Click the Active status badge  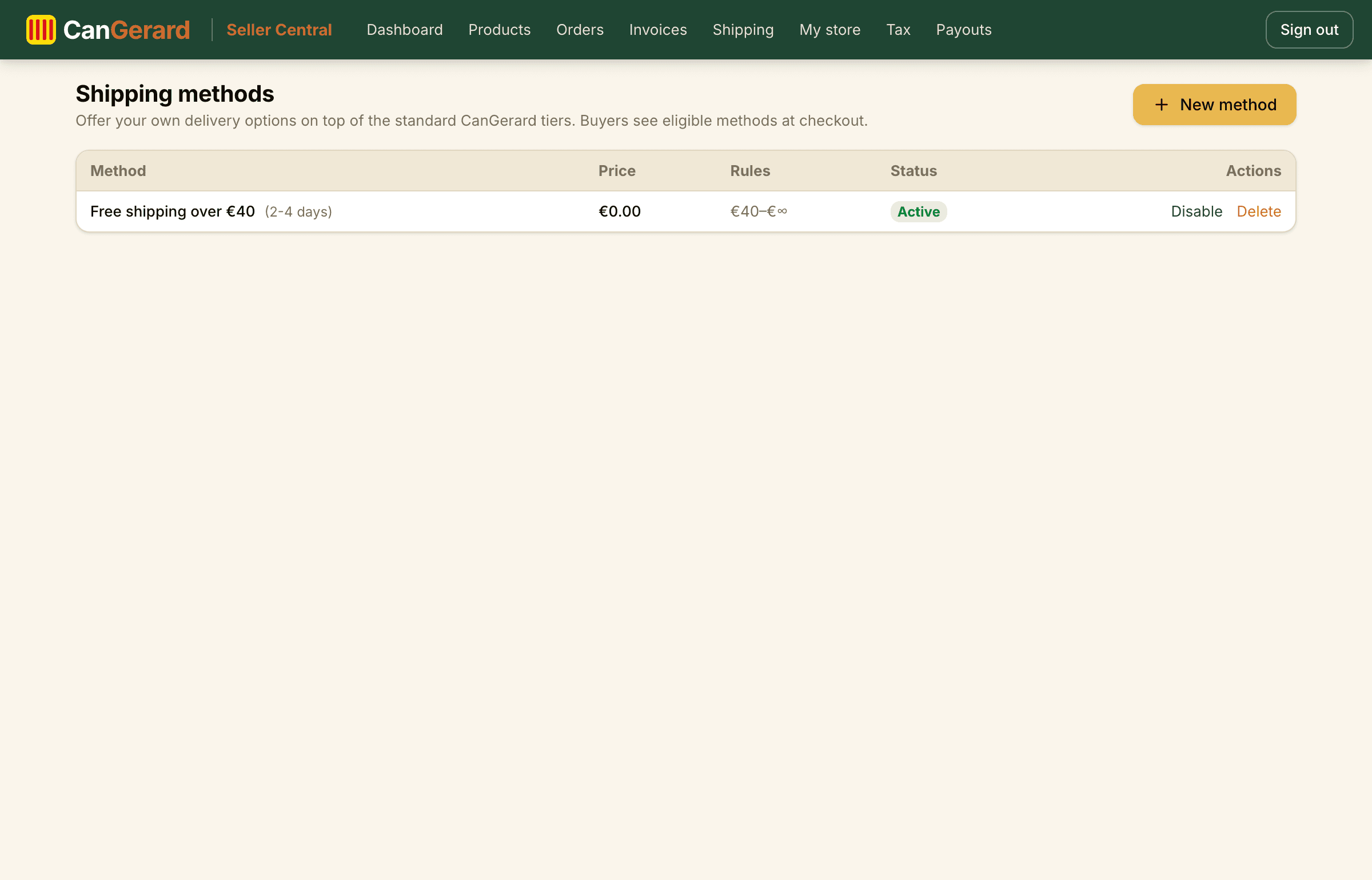[919, 211]
